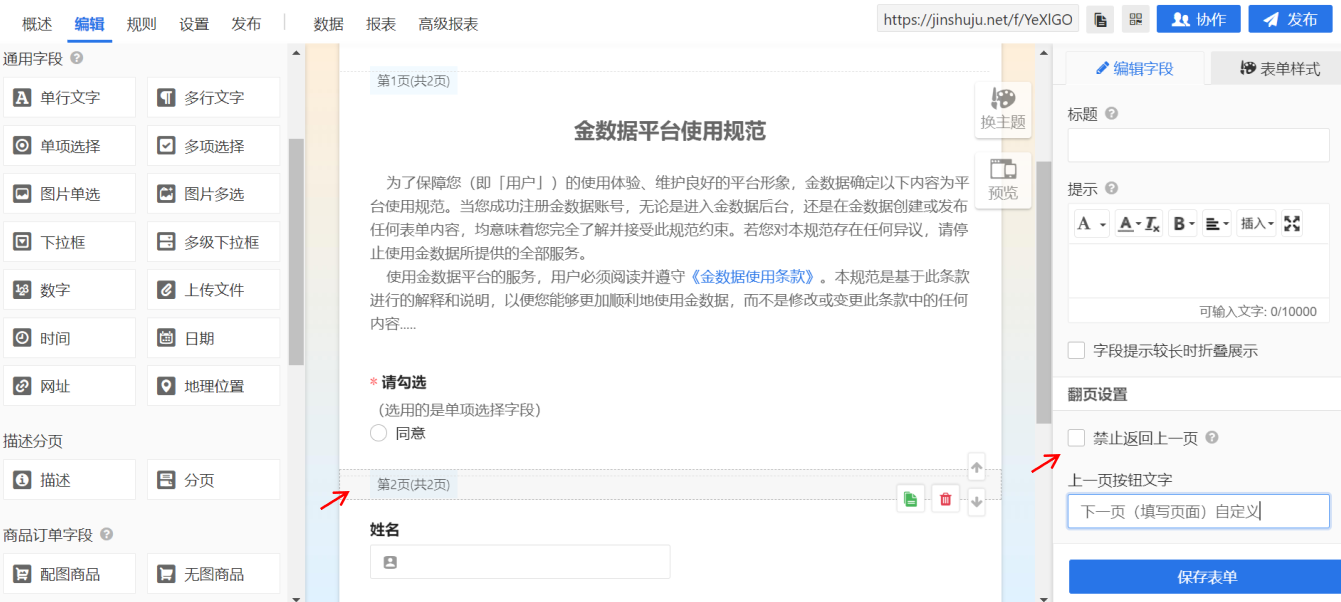Switch to the 表单样式 panel tab
This screenshot has width=1341, height=602.
[x=1276, y=68]
